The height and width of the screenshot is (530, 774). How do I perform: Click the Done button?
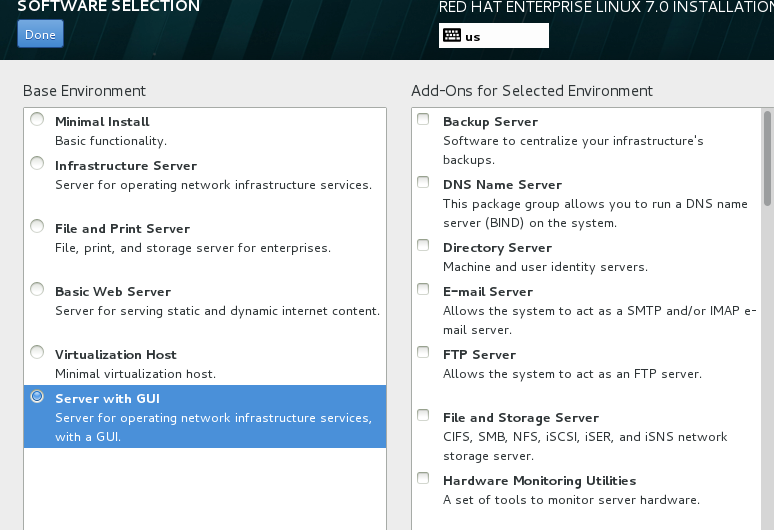(x=40, y=34)
